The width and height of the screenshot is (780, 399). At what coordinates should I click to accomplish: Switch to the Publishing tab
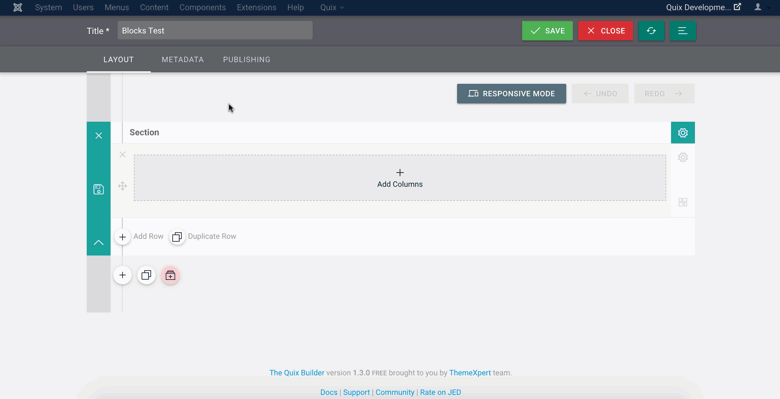[x=247, y=59]
